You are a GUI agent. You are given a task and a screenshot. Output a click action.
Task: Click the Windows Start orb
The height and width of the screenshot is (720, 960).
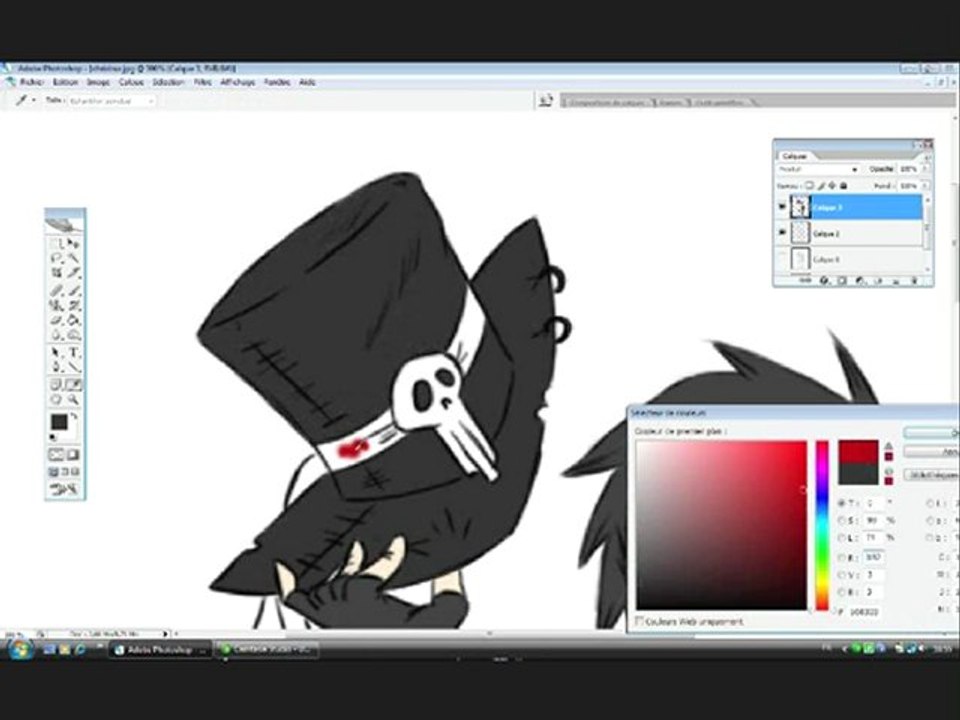click(x=19, y=649)
